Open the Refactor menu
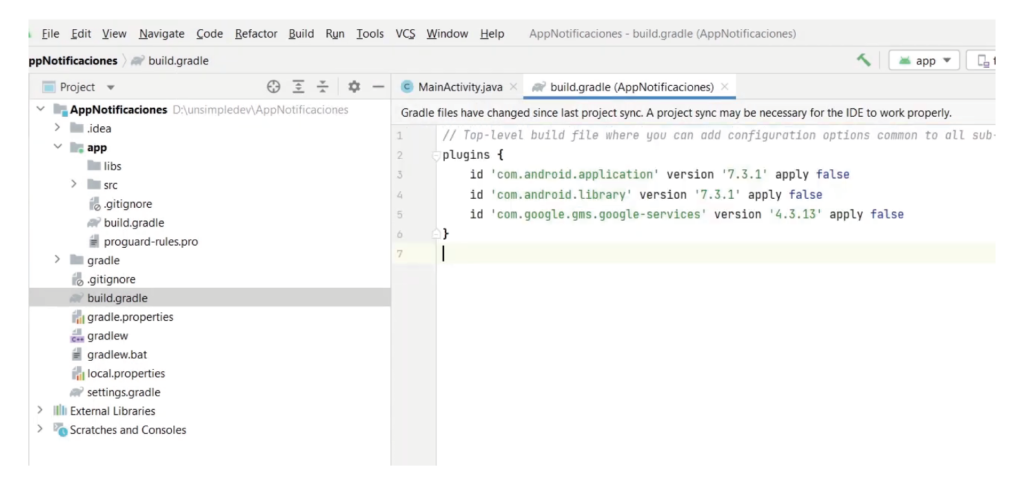Screen dimensions: 1024x479 (x=256, y=34)
